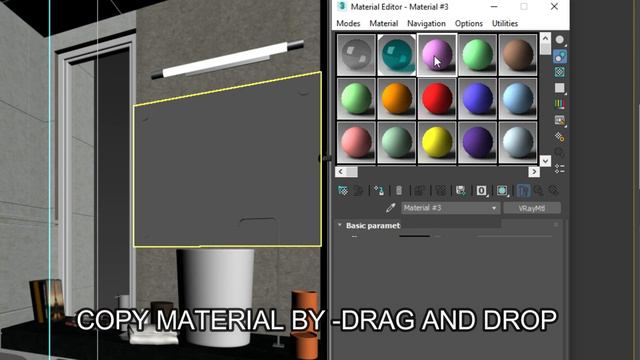The height and width of the screenshot is (360, 640).
Task: Click the sample slots scroll right arrow
Action: click(533, 172)
